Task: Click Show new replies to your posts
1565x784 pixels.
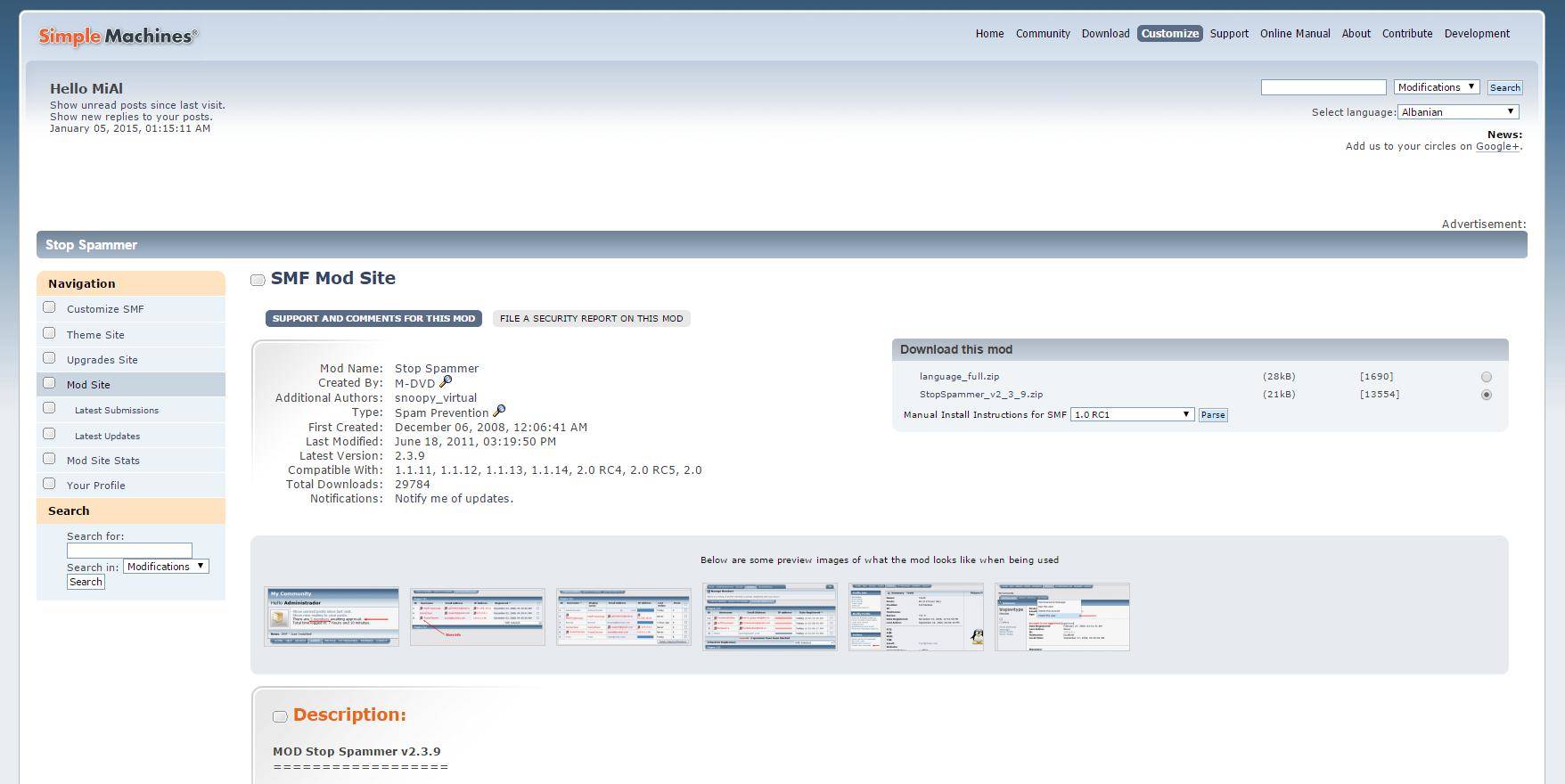Action: point(131,117)
